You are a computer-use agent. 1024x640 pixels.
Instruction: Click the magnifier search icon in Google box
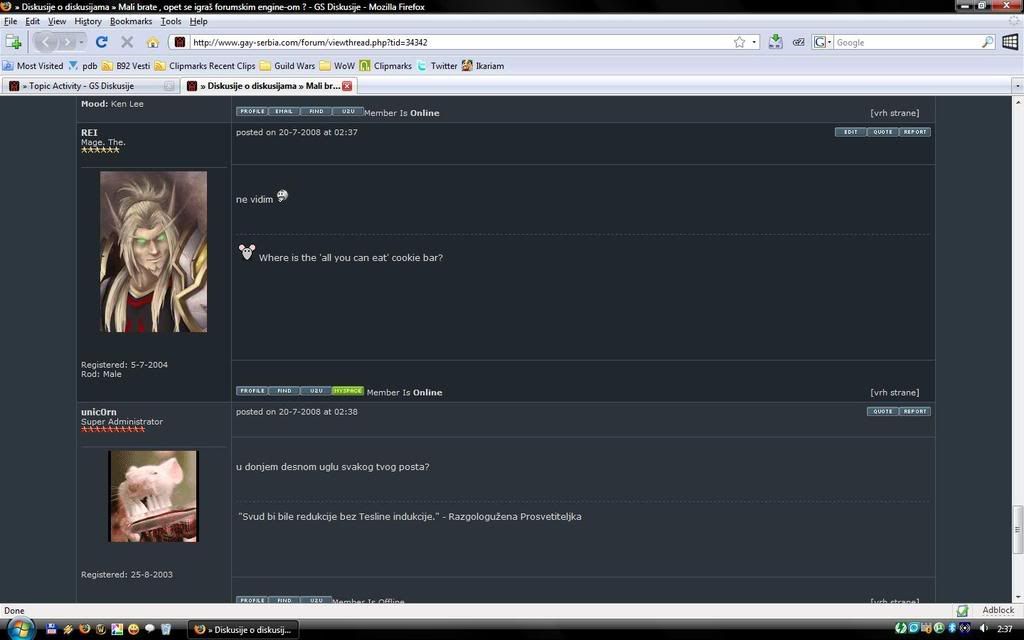click(987, 42)
